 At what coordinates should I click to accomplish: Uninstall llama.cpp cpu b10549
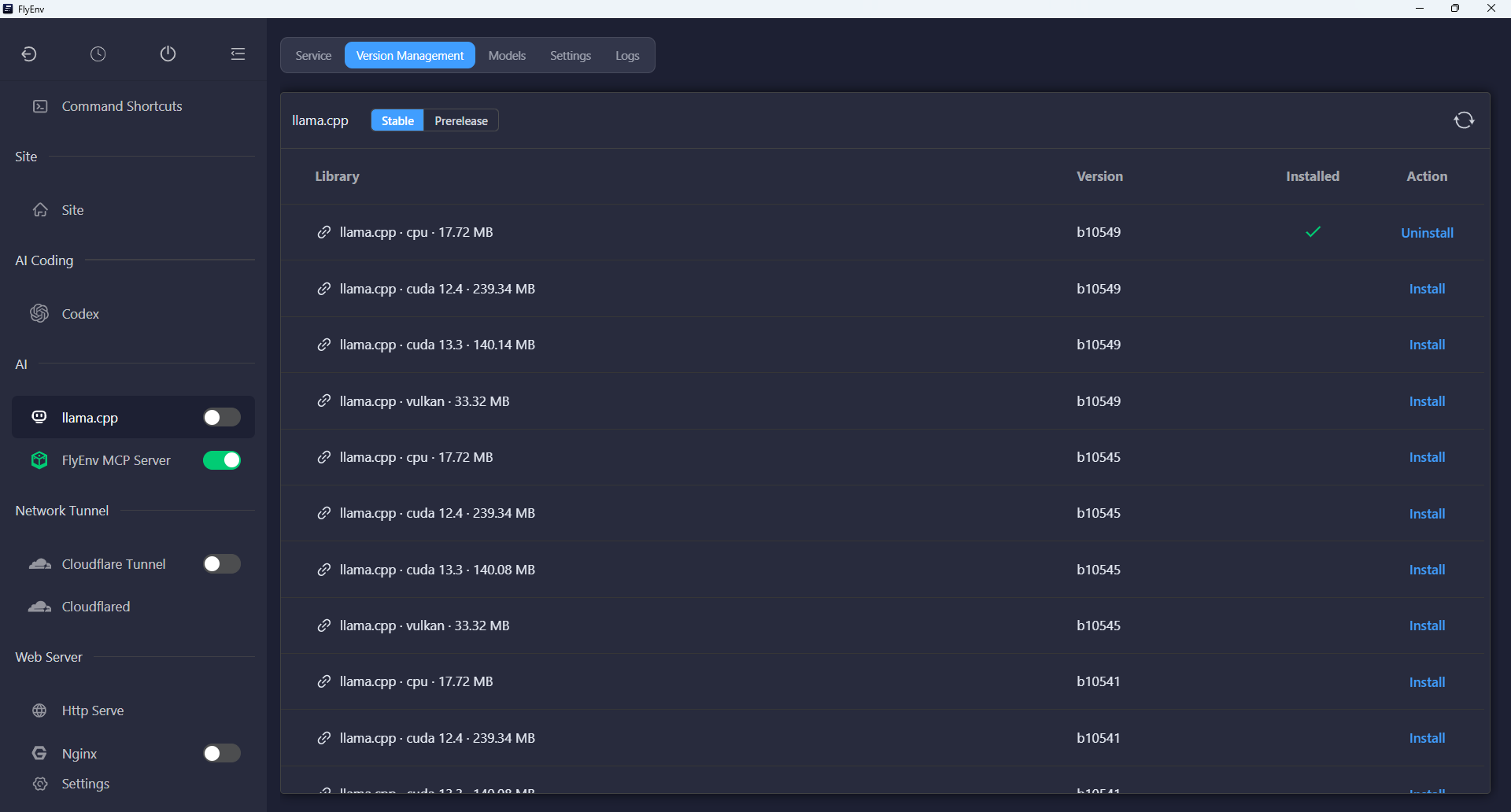[1427, 233]
